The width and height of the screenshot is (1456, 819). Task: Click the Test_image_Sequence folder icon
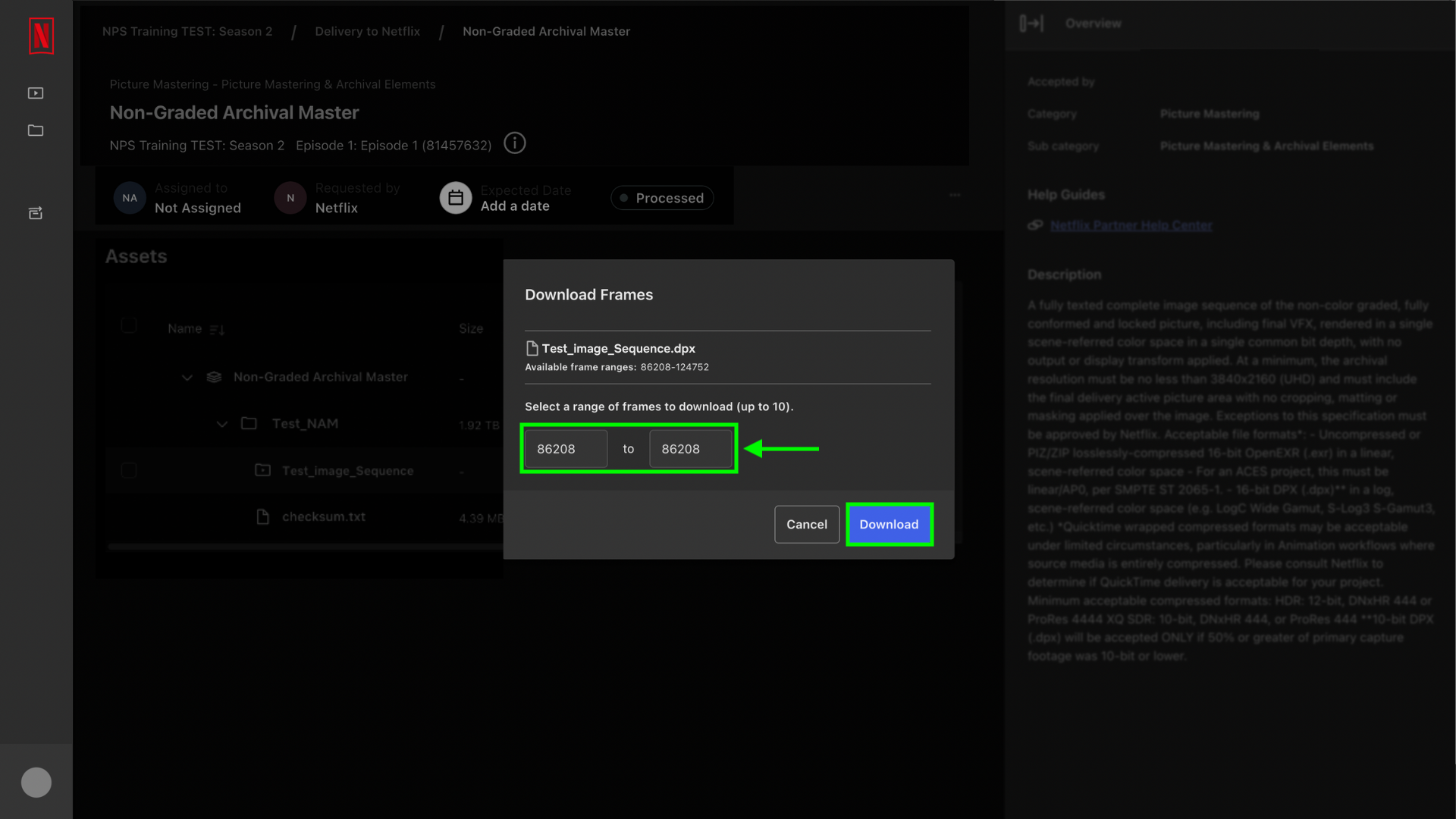coord(262,470)
